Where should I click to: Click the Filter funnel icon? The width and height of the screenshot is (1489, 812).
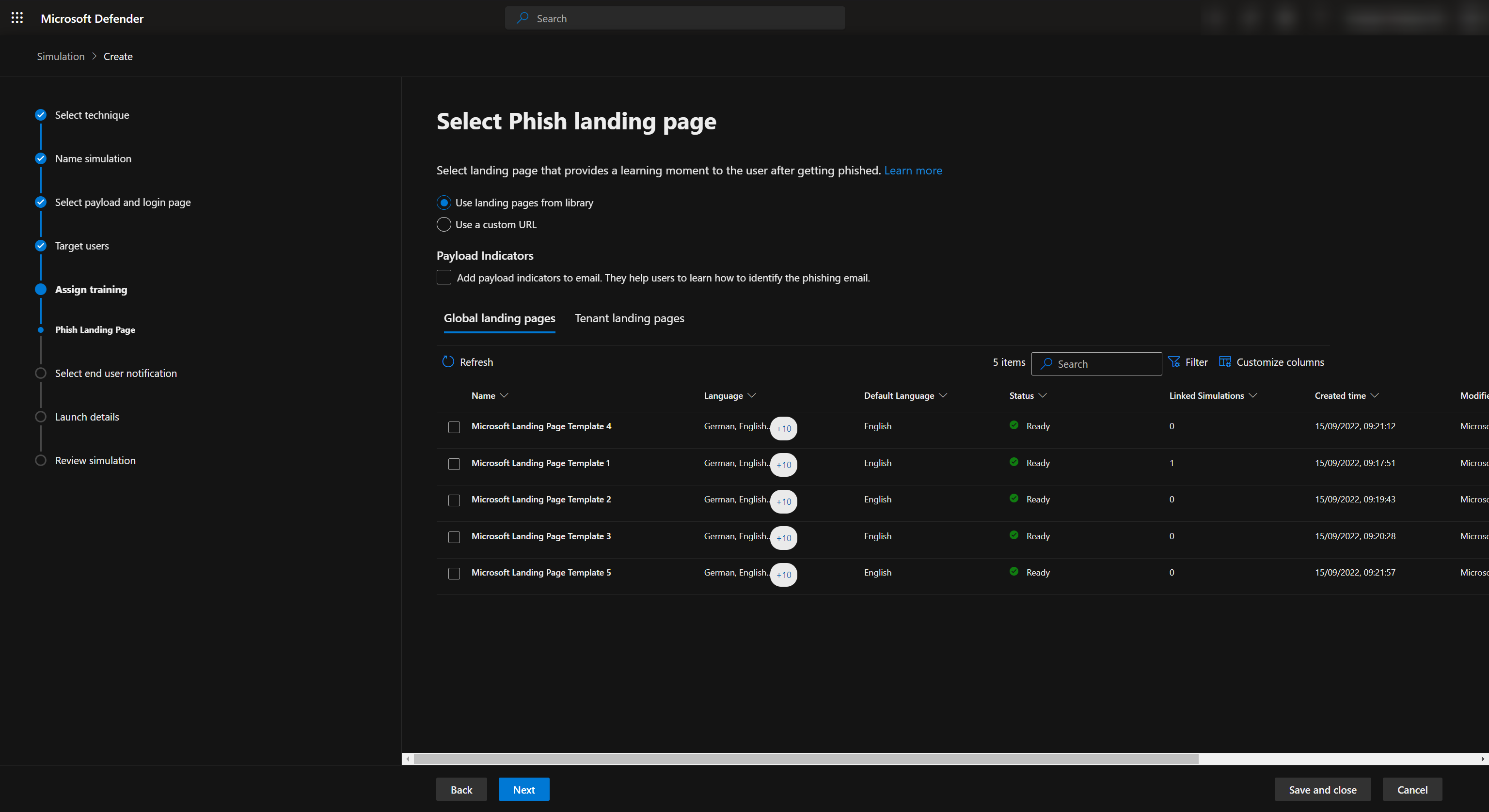(1173, 362)
